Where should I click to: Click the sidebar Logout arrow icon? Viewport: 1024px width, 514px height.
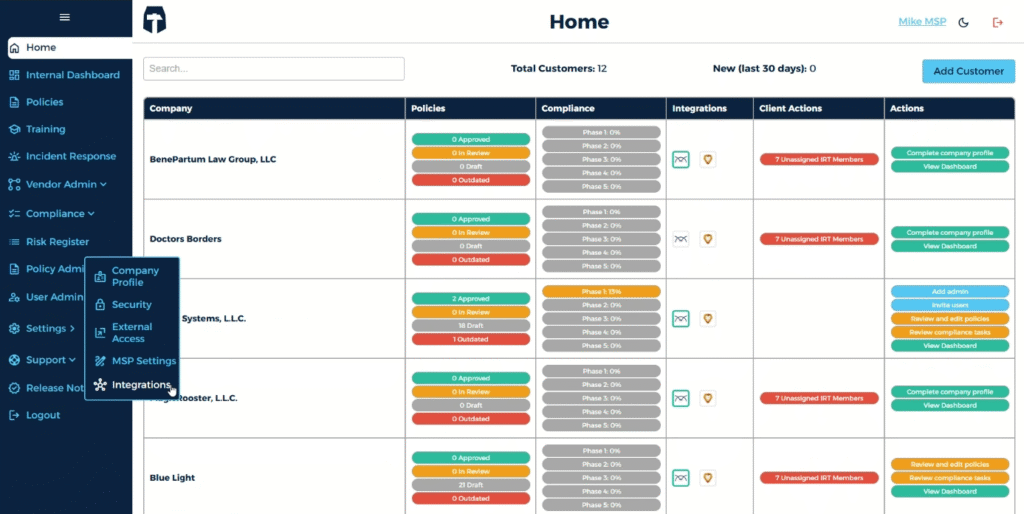pyautogui.click(x=14, y=415)
